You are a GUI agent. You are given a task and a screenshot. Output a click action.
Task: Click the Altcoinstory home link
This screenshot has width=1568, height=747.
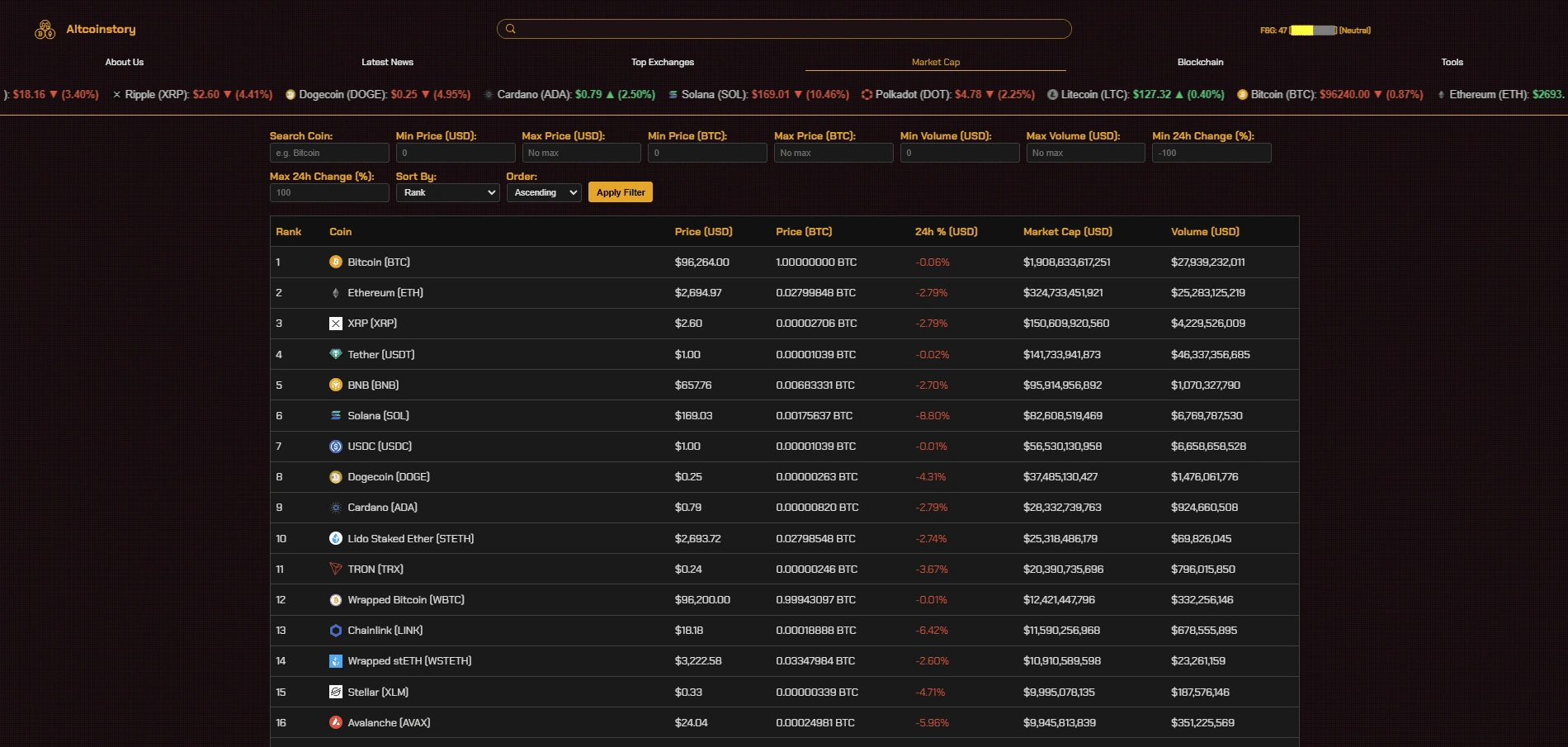[101, 29]
